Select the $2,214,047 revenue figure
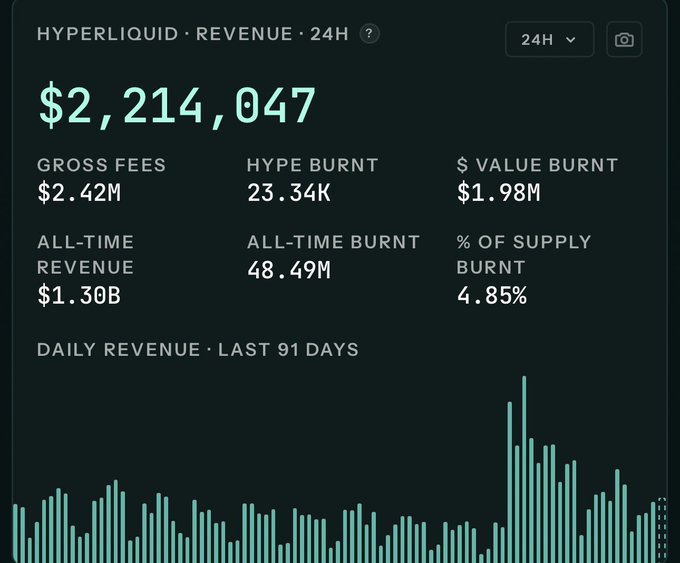The height and width of the screenshot is (563, 680). [177, 106]
